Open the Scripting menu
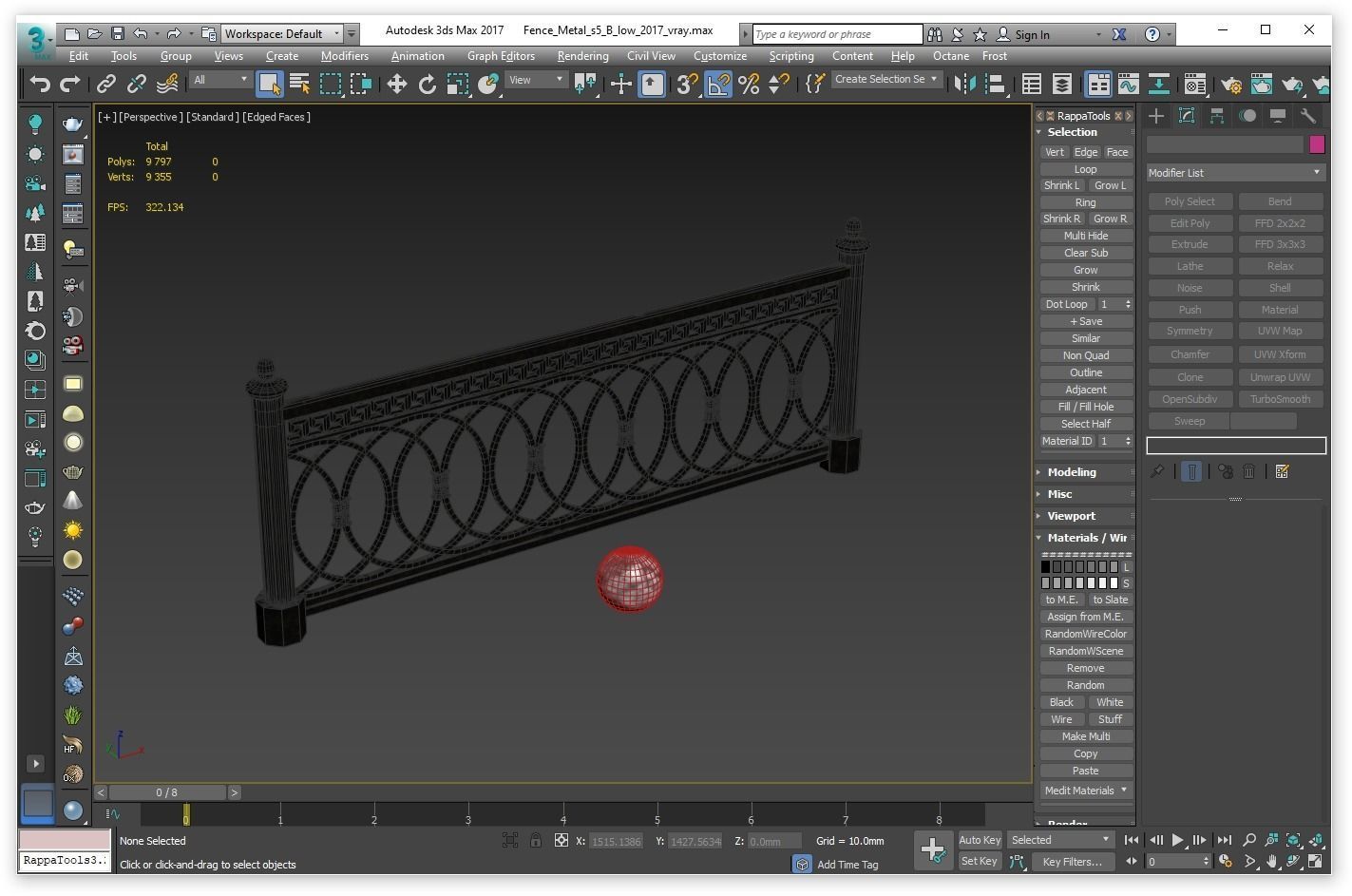Image resolution: width=1352 pixels, height=896 pixels. click(790, 56)
